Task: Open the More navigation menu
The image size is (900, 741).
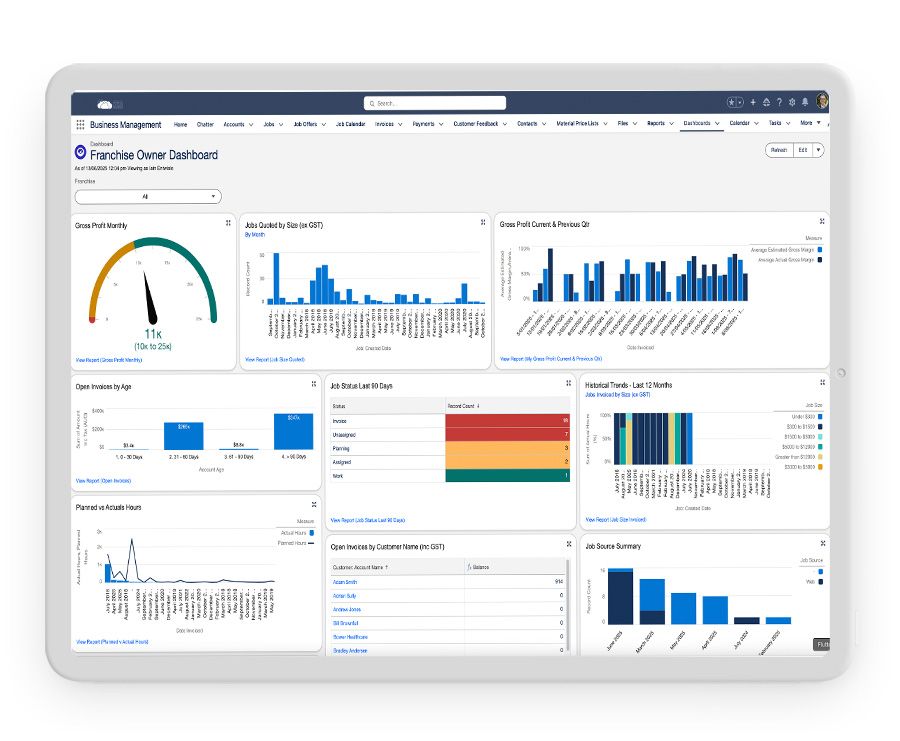Action: coord(809,124)
